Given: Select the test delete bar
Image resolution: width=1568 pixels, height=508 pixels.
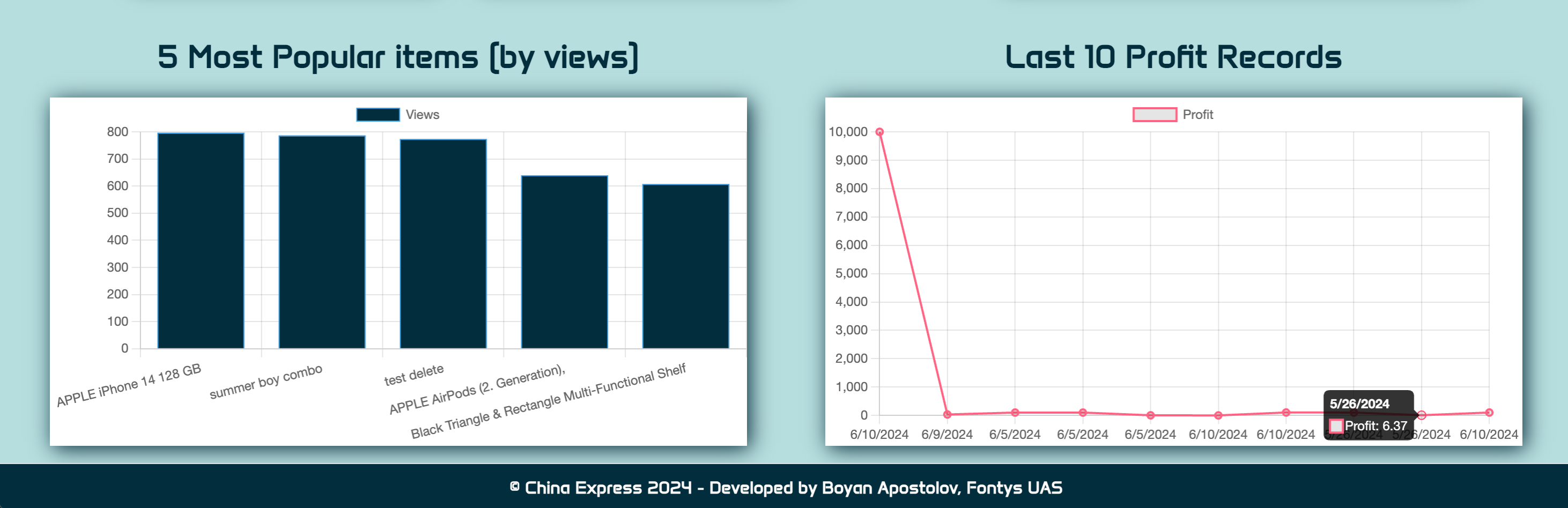Looking at the screenshot, I should (x=443, y=244).
